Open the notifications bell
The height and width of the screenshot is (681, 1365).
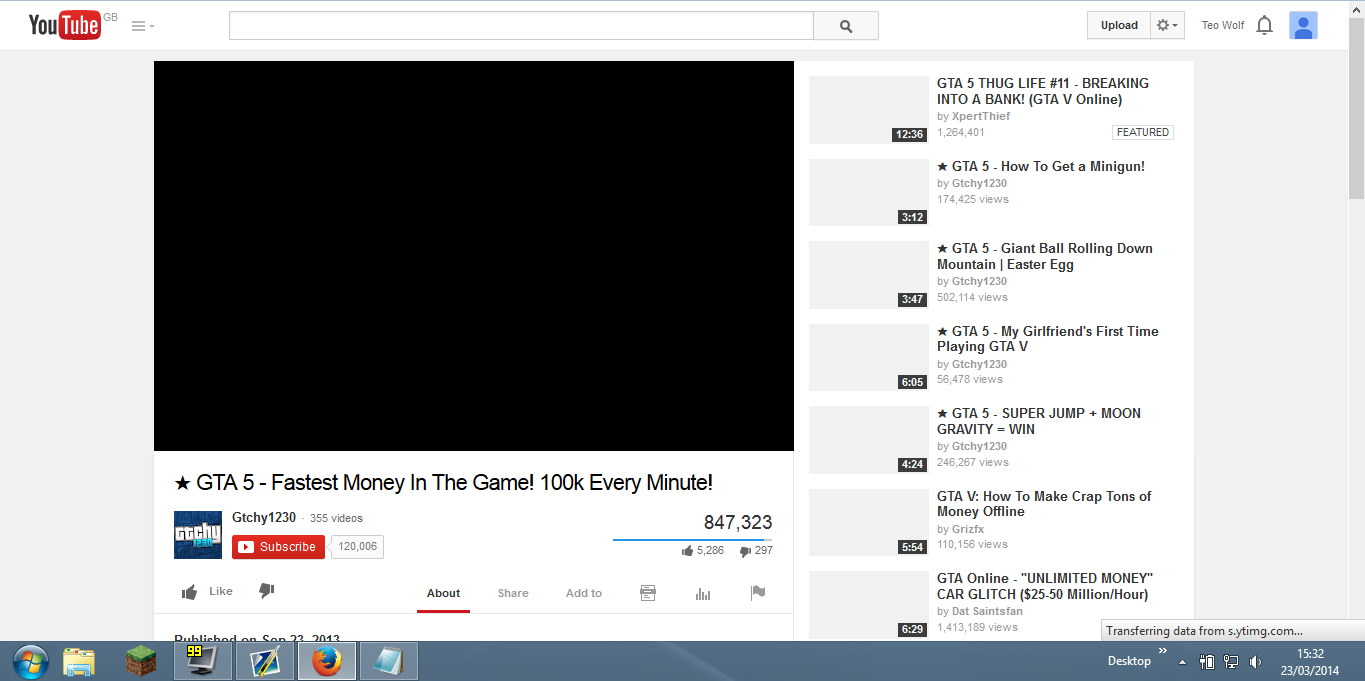click(x=1264, y=26)
